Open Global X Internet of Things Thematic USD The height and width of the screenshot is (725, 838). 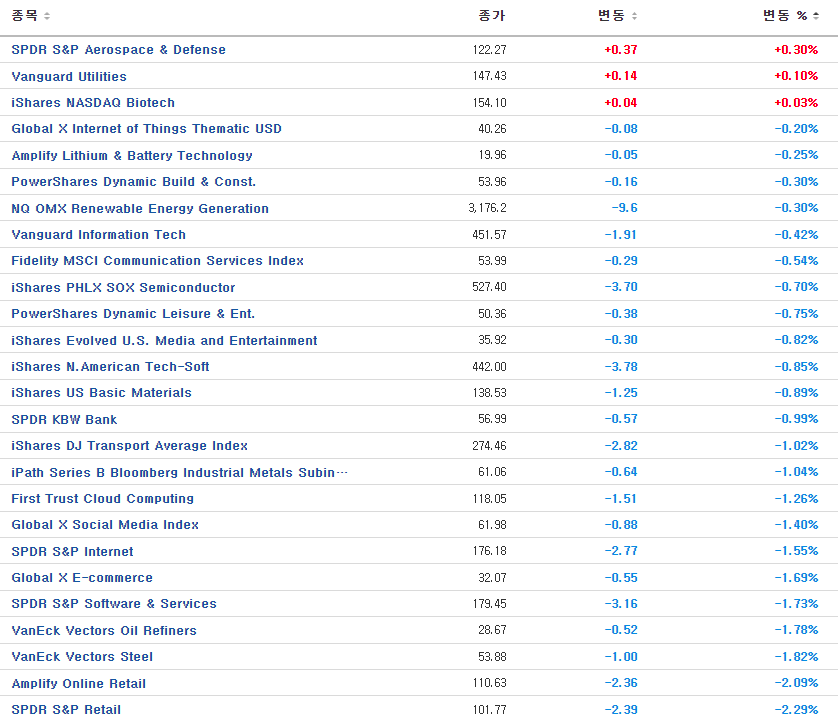[146, 129]
